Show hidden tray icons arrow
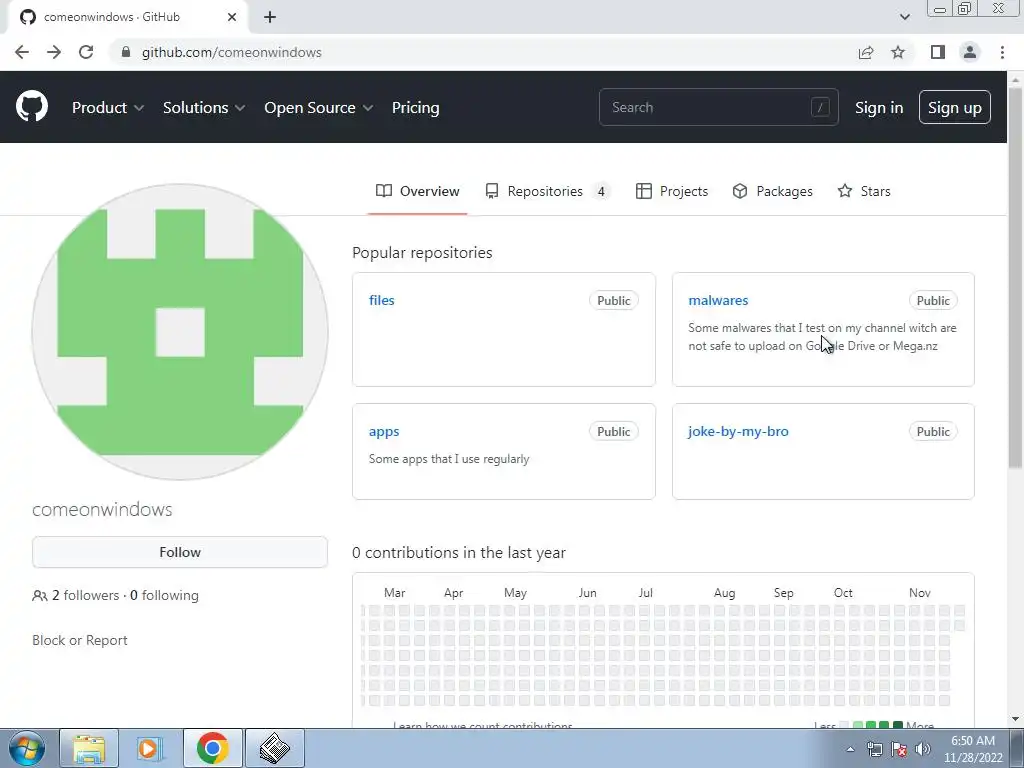 [x=850, y=749]
